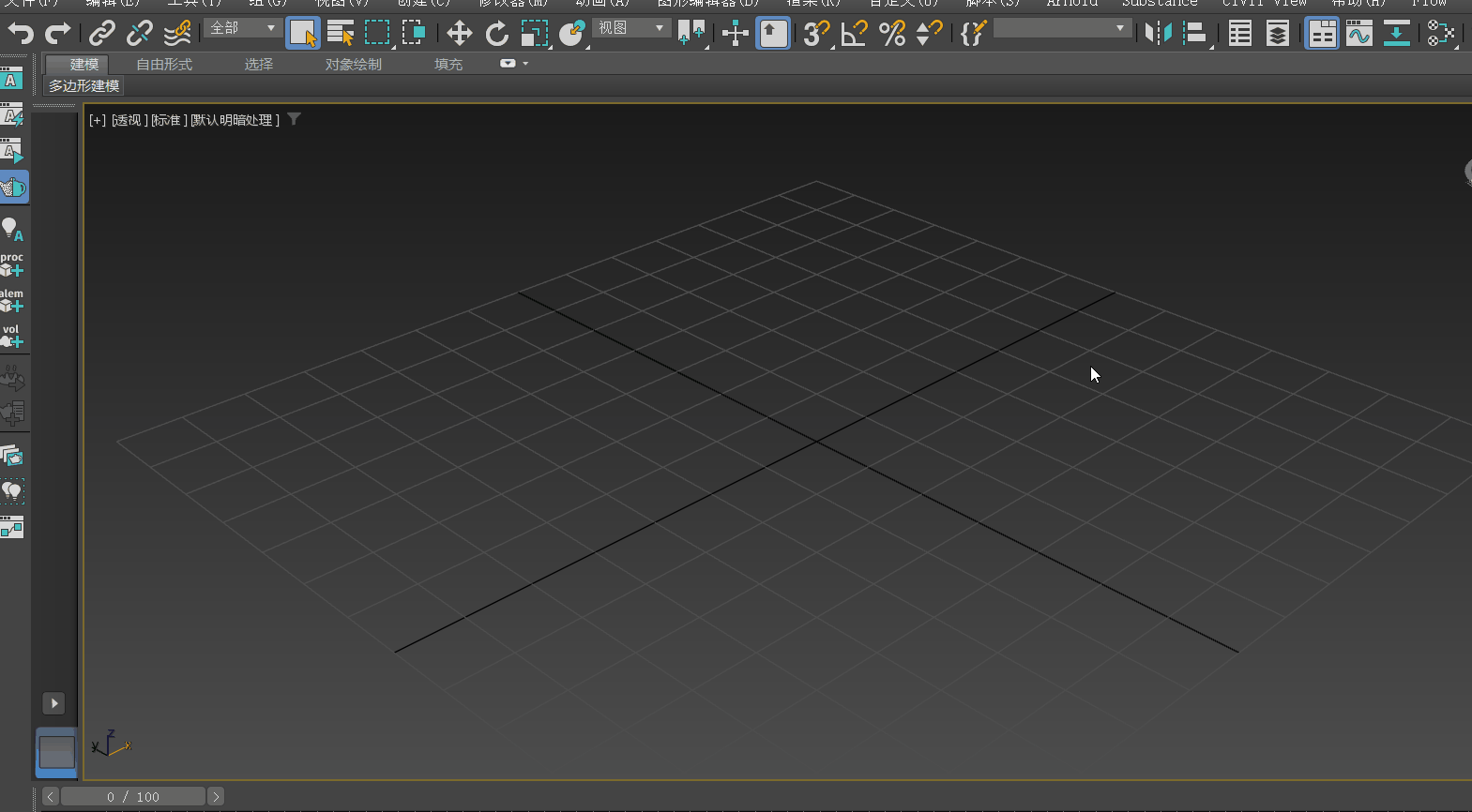The width and height of the screenshot is (1472, 812).
Task: Select the Select and Link chain tool
Action: tap(101, 34)
